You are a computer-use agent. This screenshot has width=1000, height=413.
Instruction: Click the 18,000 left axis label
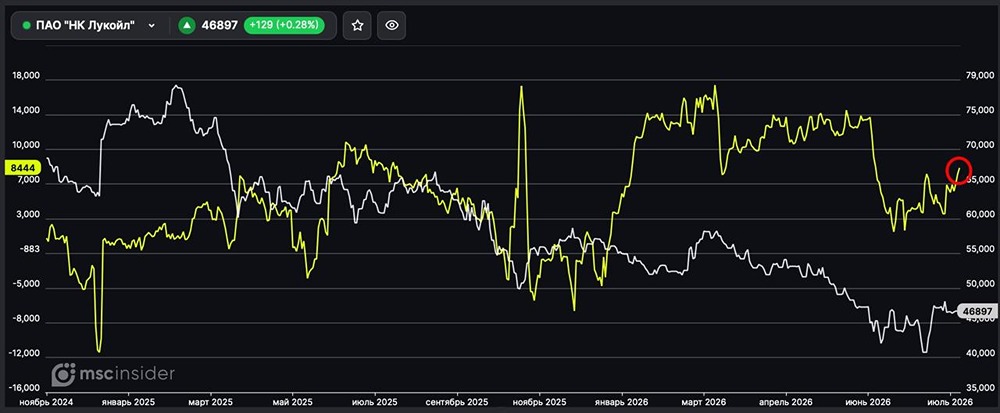[26, 75]
